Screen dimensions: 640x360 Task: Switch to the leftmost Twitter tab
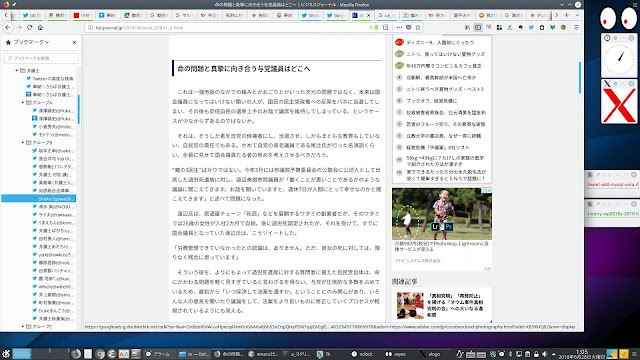click(x=31, y=15)
